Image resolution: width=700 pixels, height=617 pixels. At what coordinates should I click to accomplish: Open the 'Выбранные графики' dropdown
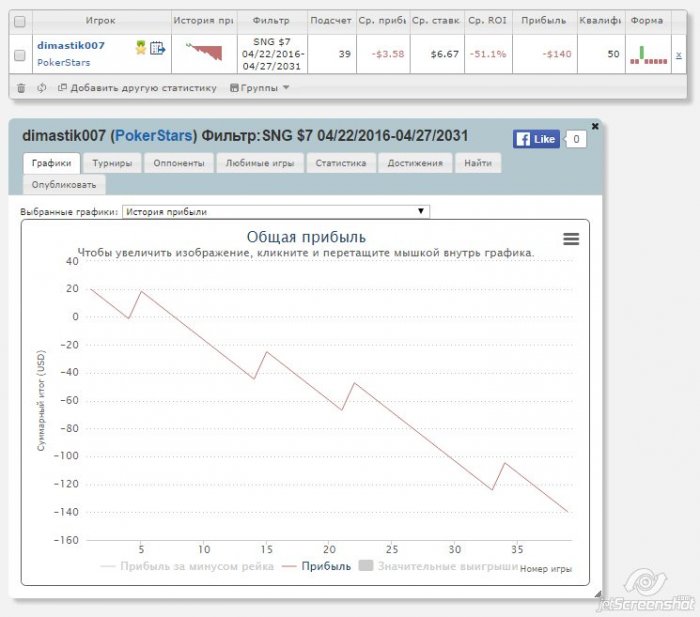[276, 211]
